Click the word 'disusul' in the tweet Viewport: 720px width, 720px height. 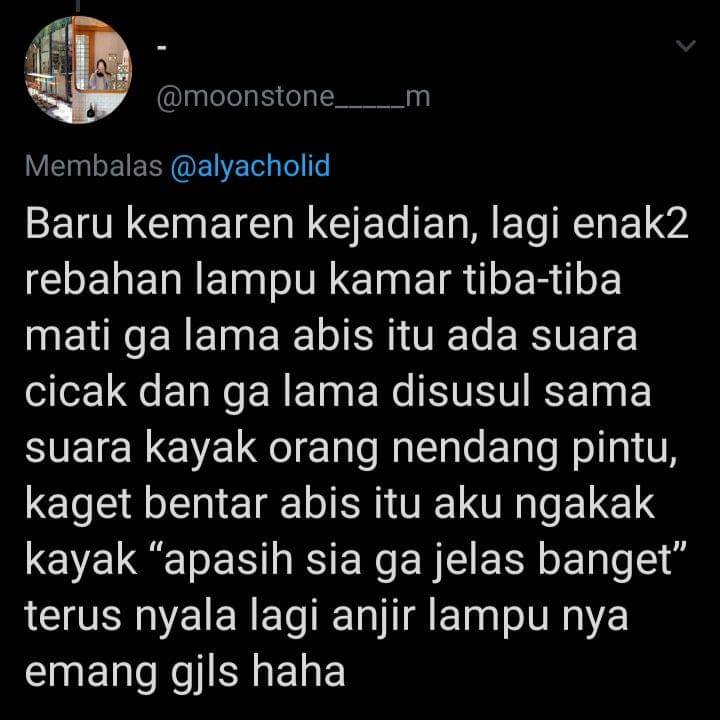(x=461, y=393)
